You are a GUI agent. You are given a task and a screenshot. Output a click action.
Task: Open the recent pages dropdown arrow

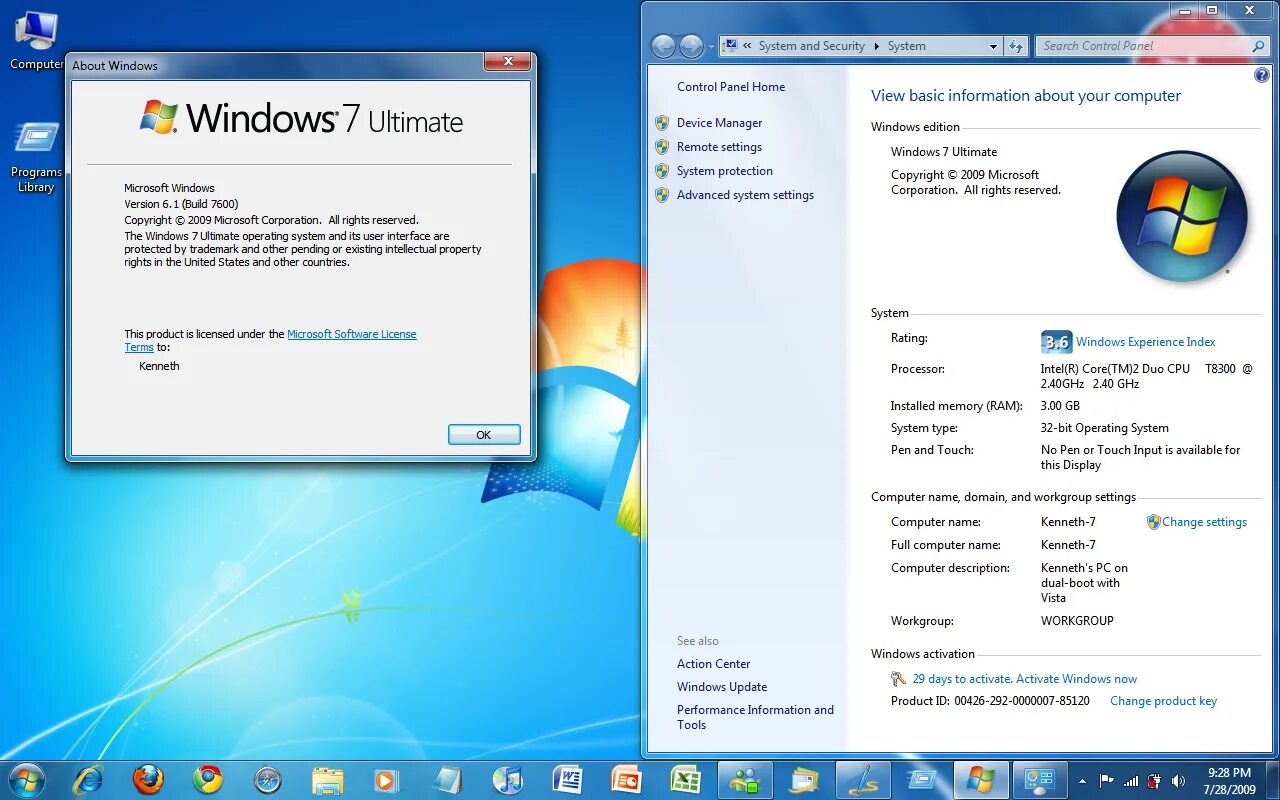(711, 47)
